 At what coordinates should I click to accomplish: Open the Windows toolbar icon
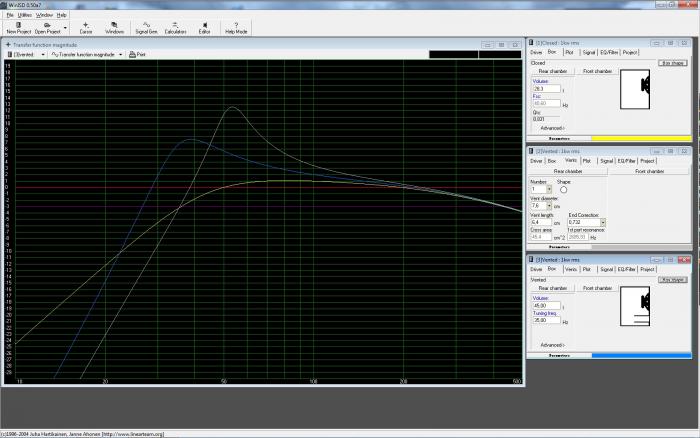(x=114, y=27)
